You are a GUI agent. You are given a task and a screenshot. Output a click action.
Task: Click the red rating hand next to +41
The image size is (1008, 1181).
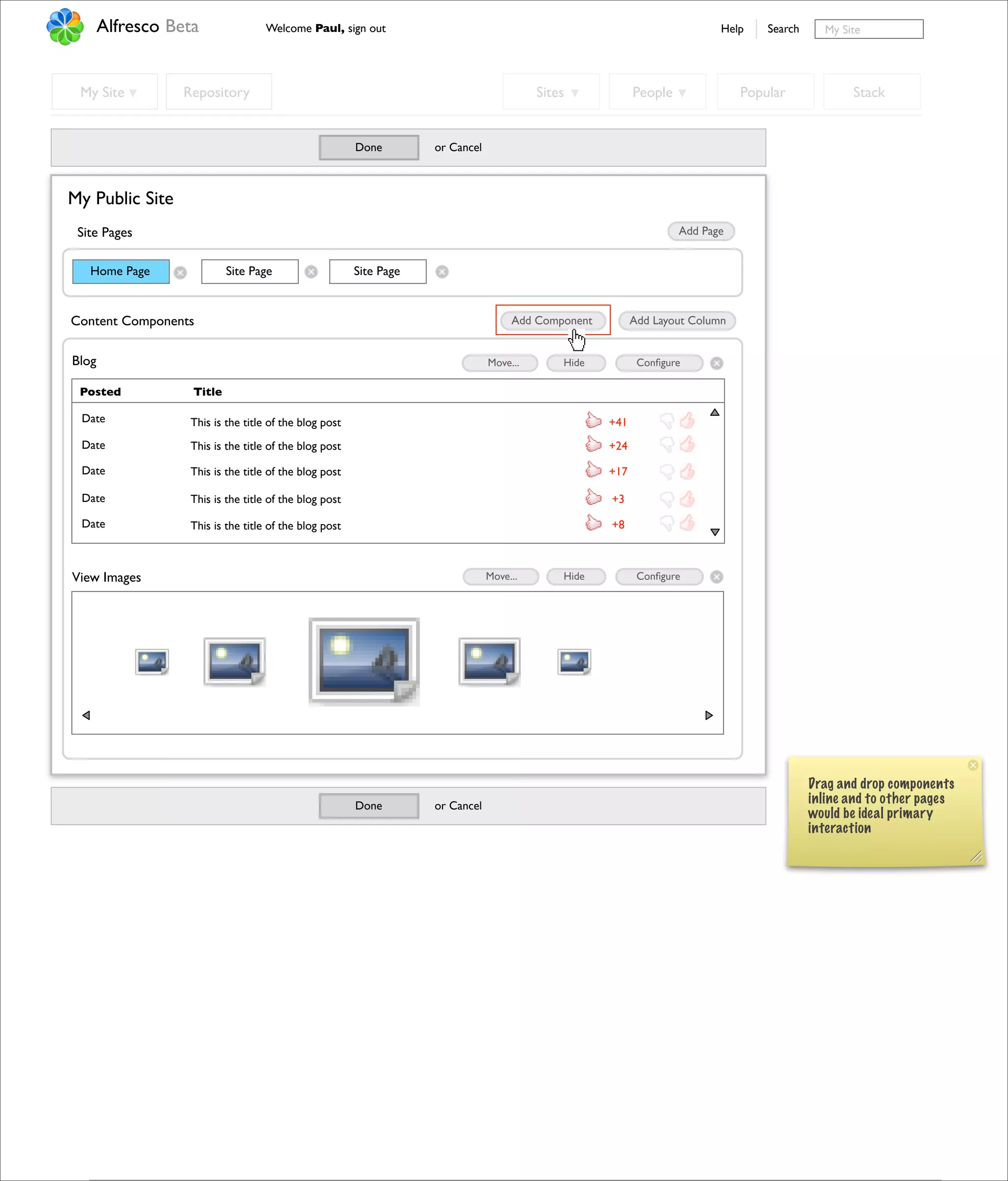594,421
